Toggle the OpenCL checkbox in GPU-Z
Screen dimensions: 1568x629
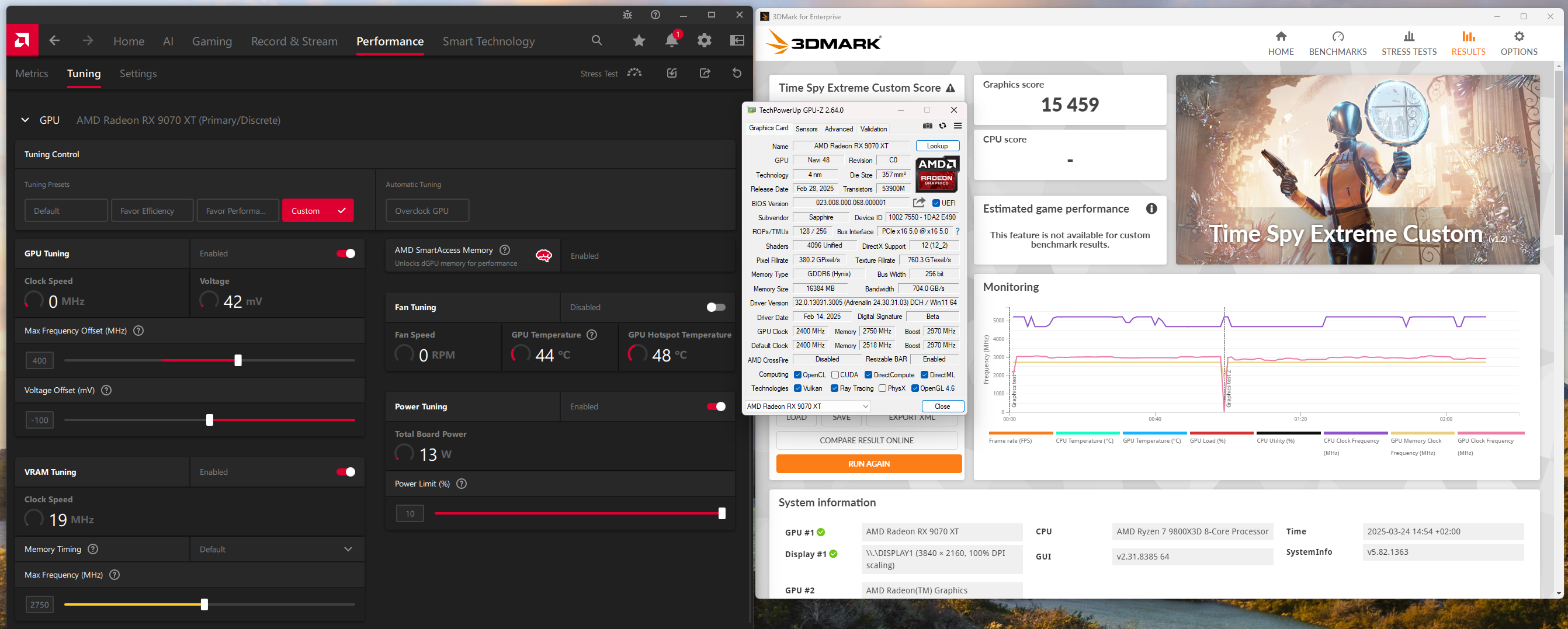tap(797, 375)
